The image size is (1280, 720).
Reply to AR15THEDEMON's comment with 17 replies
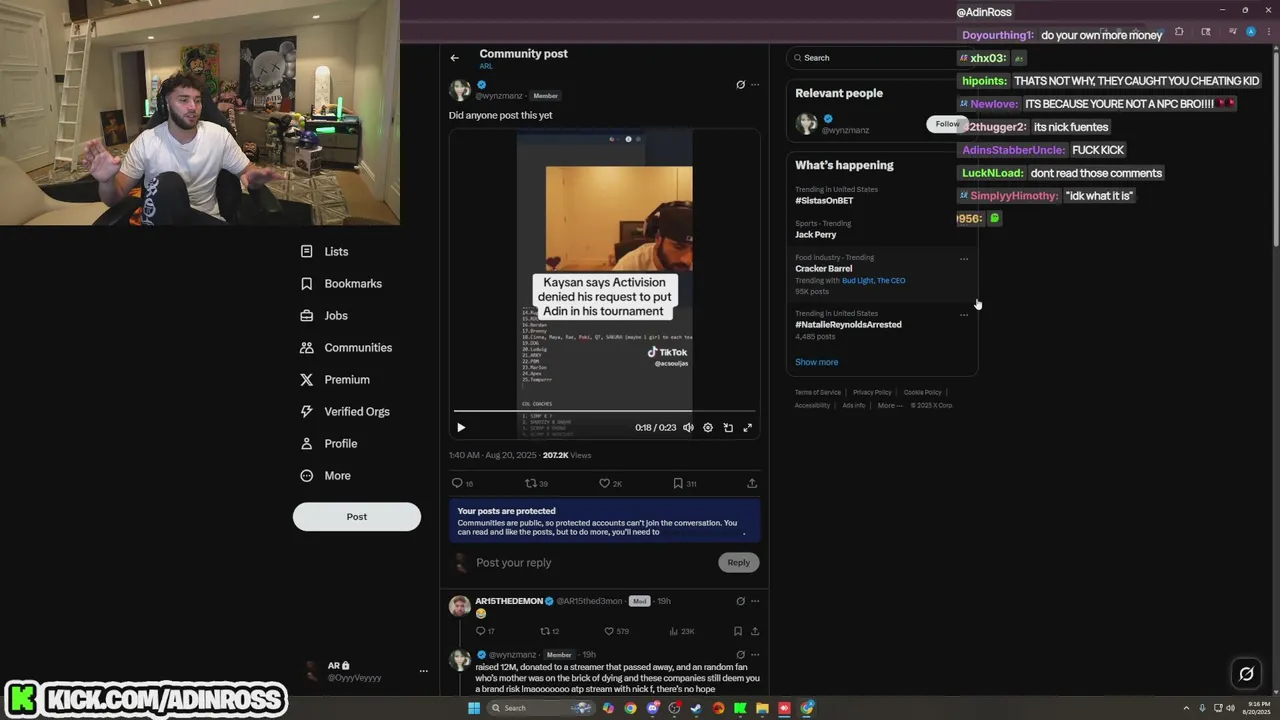click(485, 631)
